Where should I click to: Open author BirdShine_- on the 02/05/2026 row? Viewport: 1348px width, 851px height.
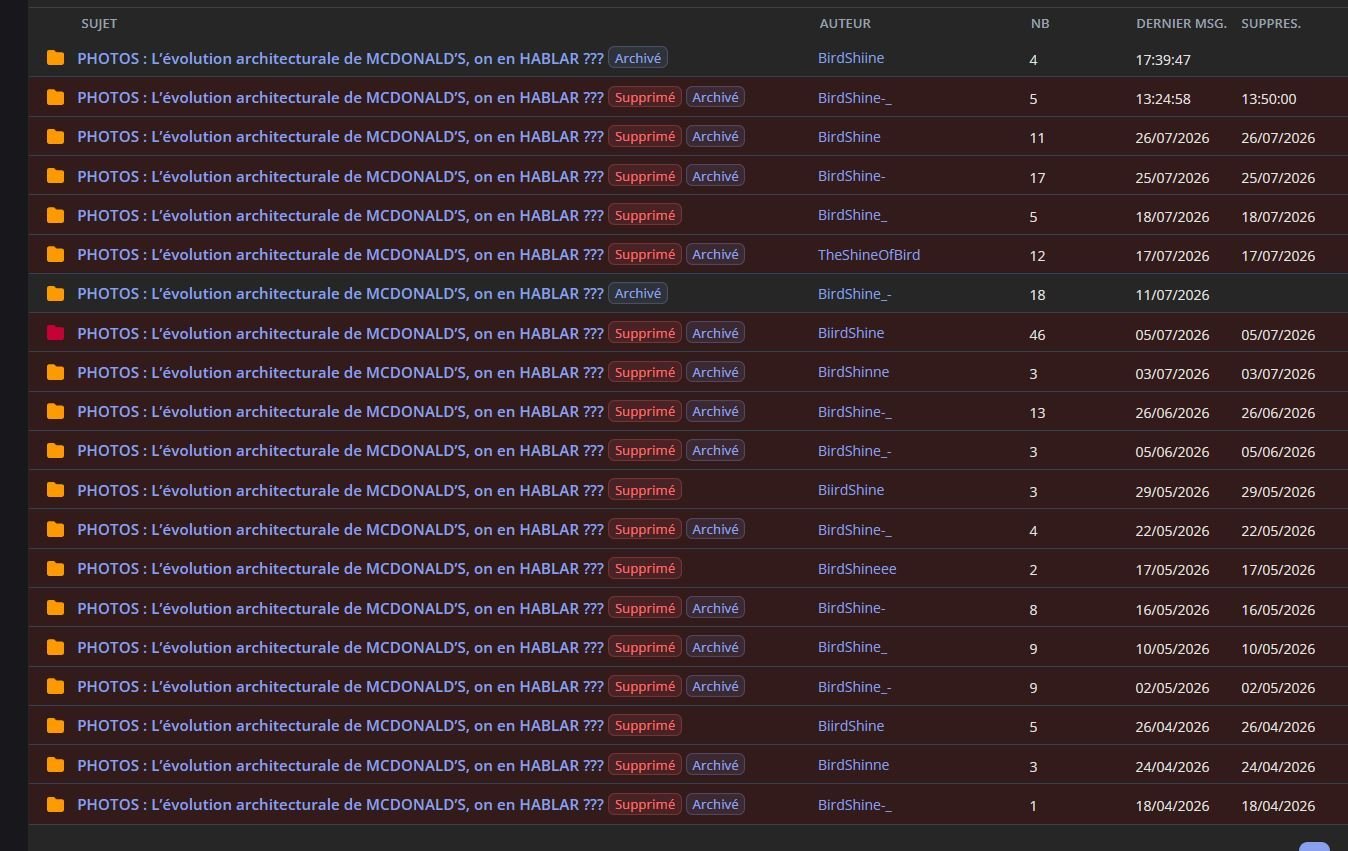pyautogui.click(x=854, y=686)
